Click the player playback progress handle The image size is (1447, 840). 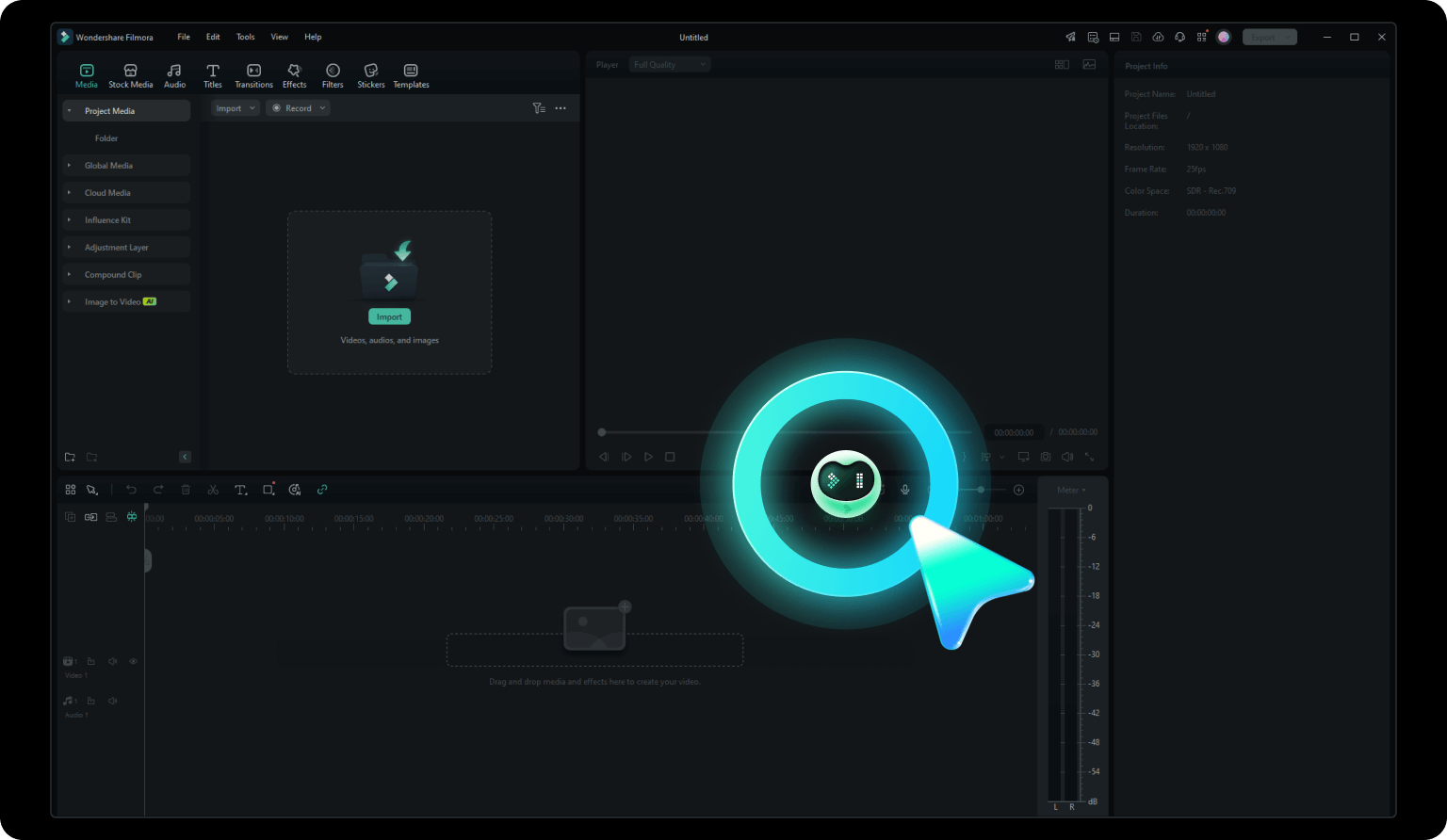(x=602, y=432)
